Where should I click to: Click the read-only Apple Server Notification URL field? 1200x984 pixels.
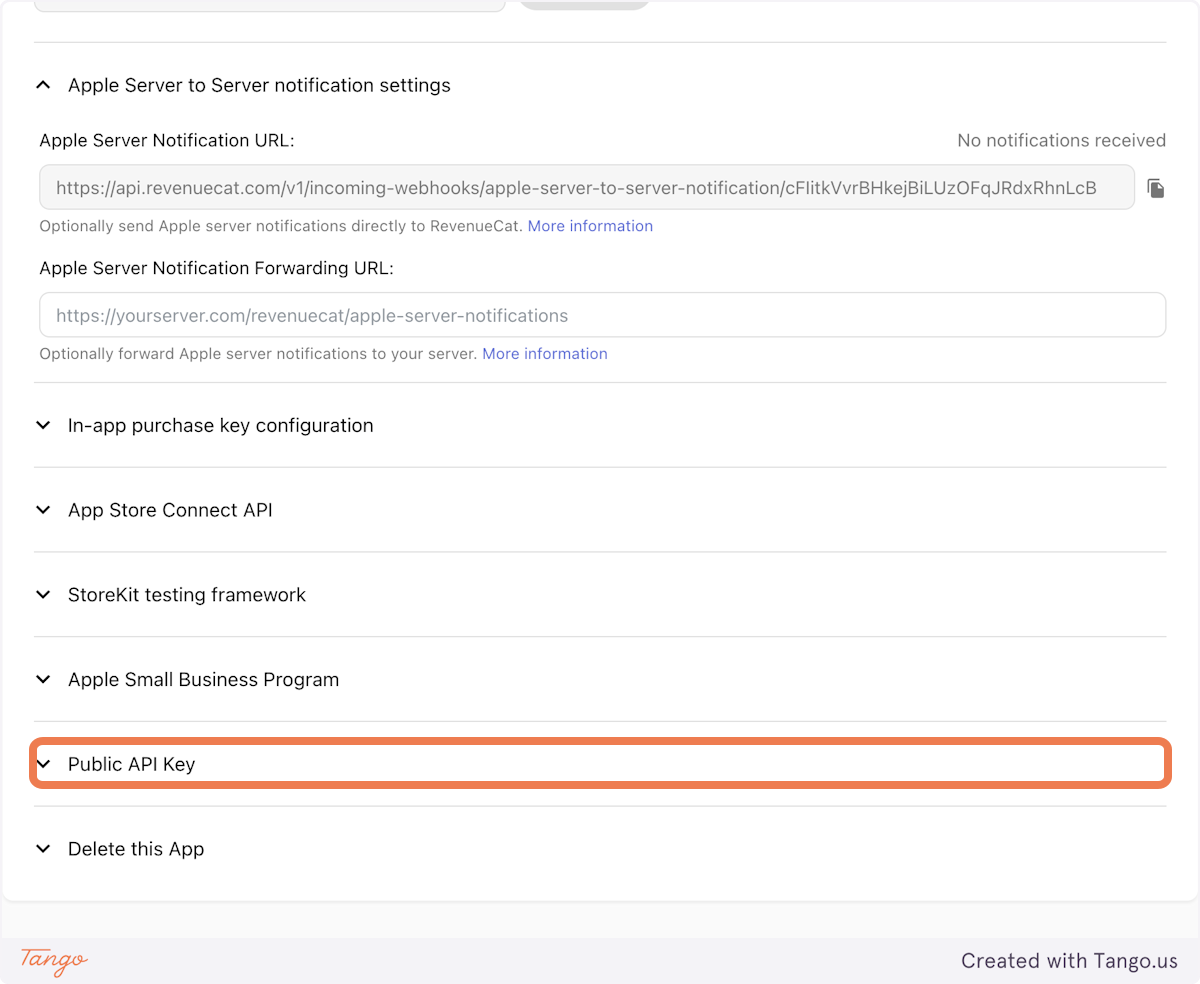(x=586, y=188)
